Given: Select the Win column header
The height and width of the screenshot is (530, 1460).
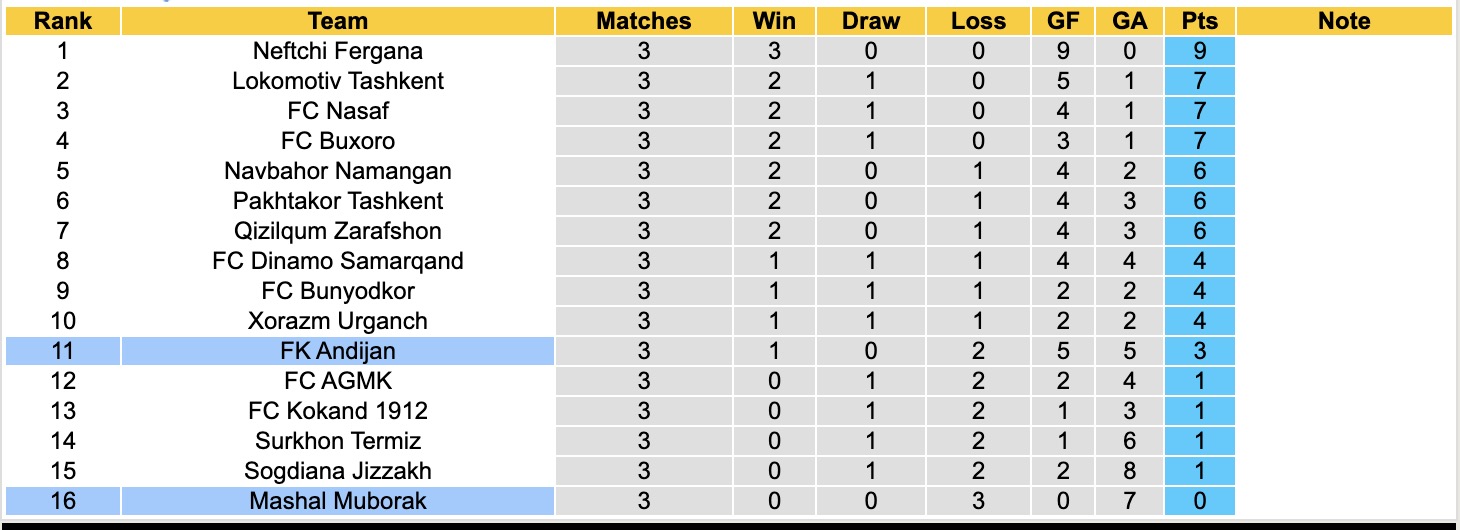Looking at the screenshot, I should (x=774, y=21).
